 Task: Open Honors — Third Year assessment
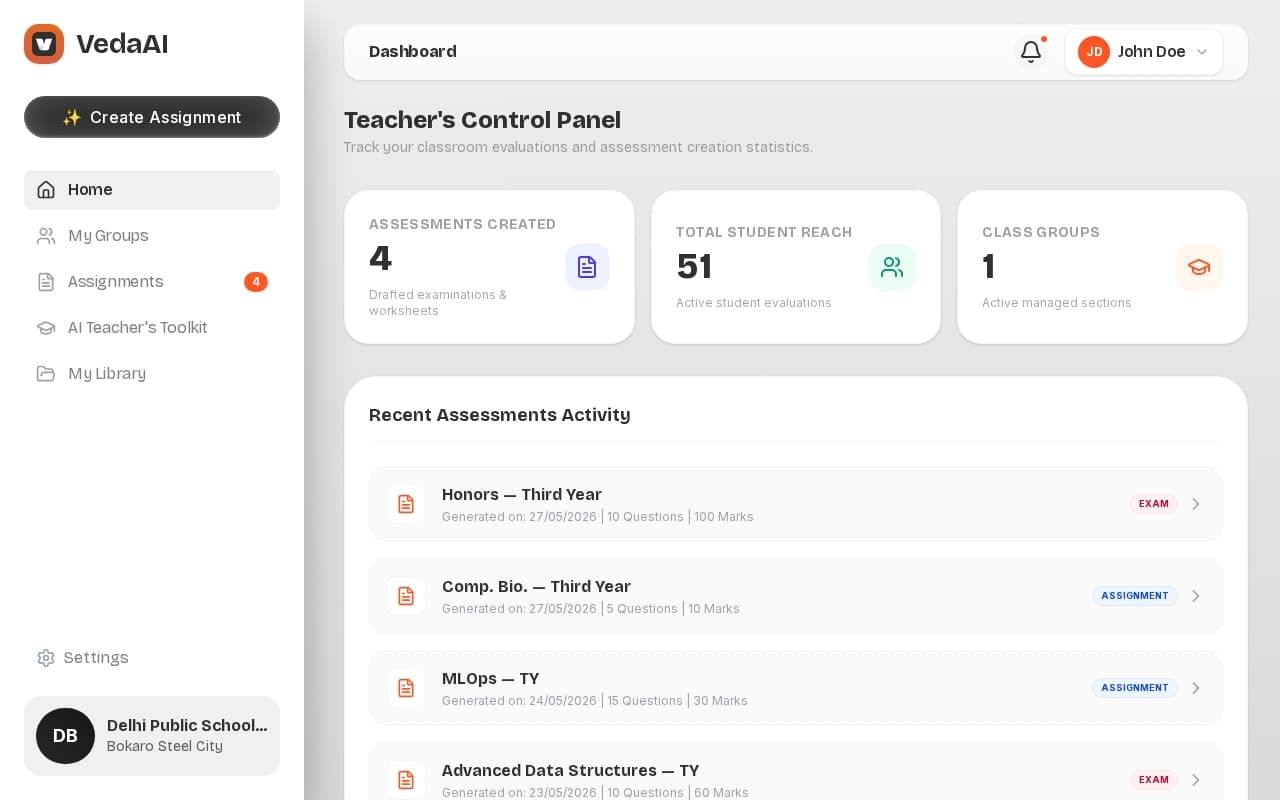[796, 504]
